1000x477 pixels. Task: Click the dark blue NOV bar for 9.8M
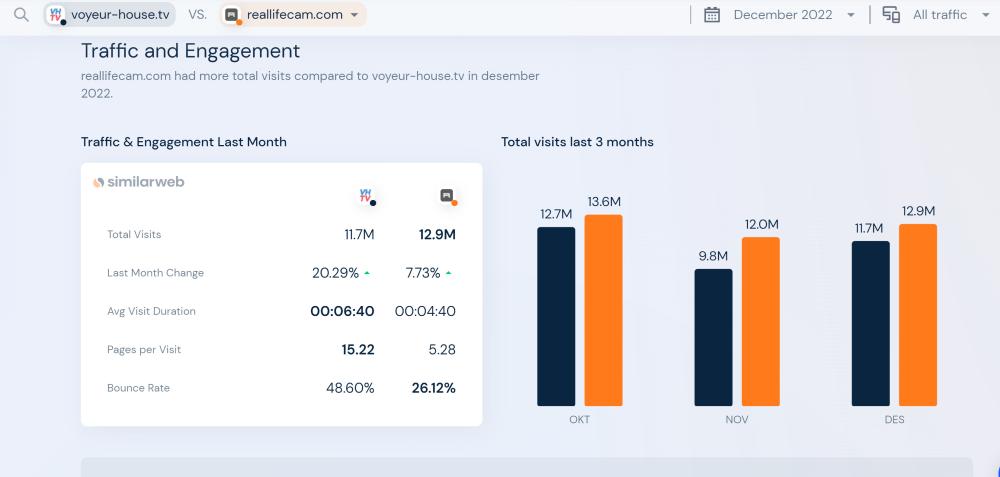tap(713, 337)
